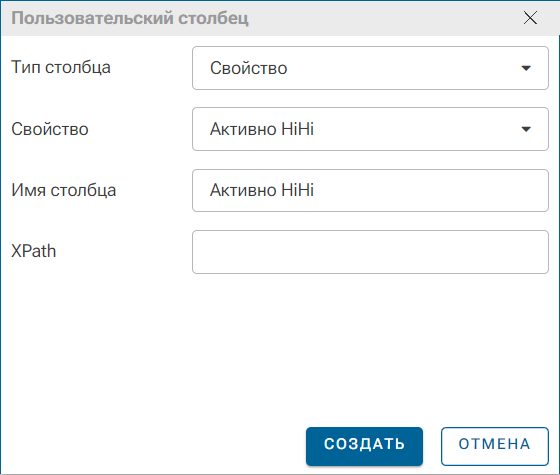This screenshot has height=475, width=560.
Task: Cancel with the Отмена button
Action: [x=495, y=446]
